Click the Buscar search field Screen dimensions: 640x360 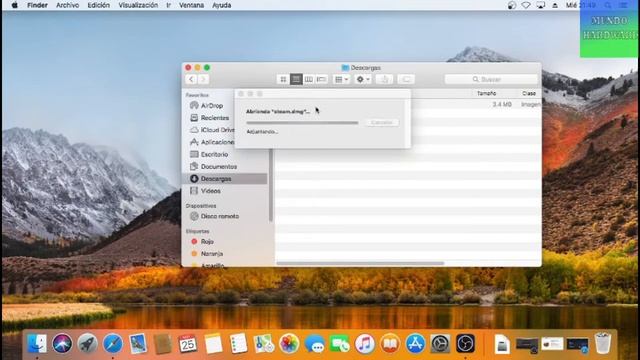tap(491, 79)
